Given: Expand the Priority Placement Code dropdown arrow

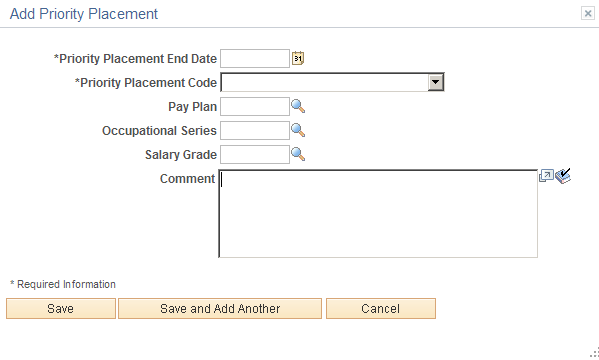Looking at the screenshot, I should [x=435, y=82].
